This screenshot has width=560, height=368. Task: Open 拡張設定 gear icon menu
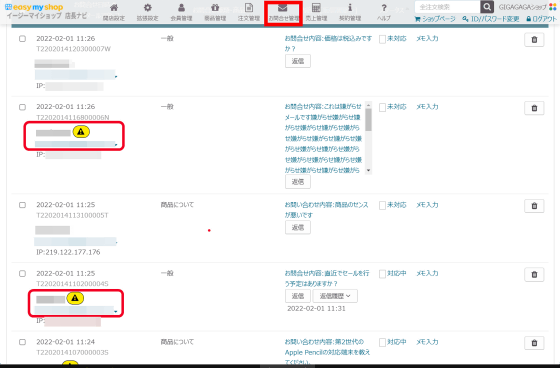[x=147, y=12]
